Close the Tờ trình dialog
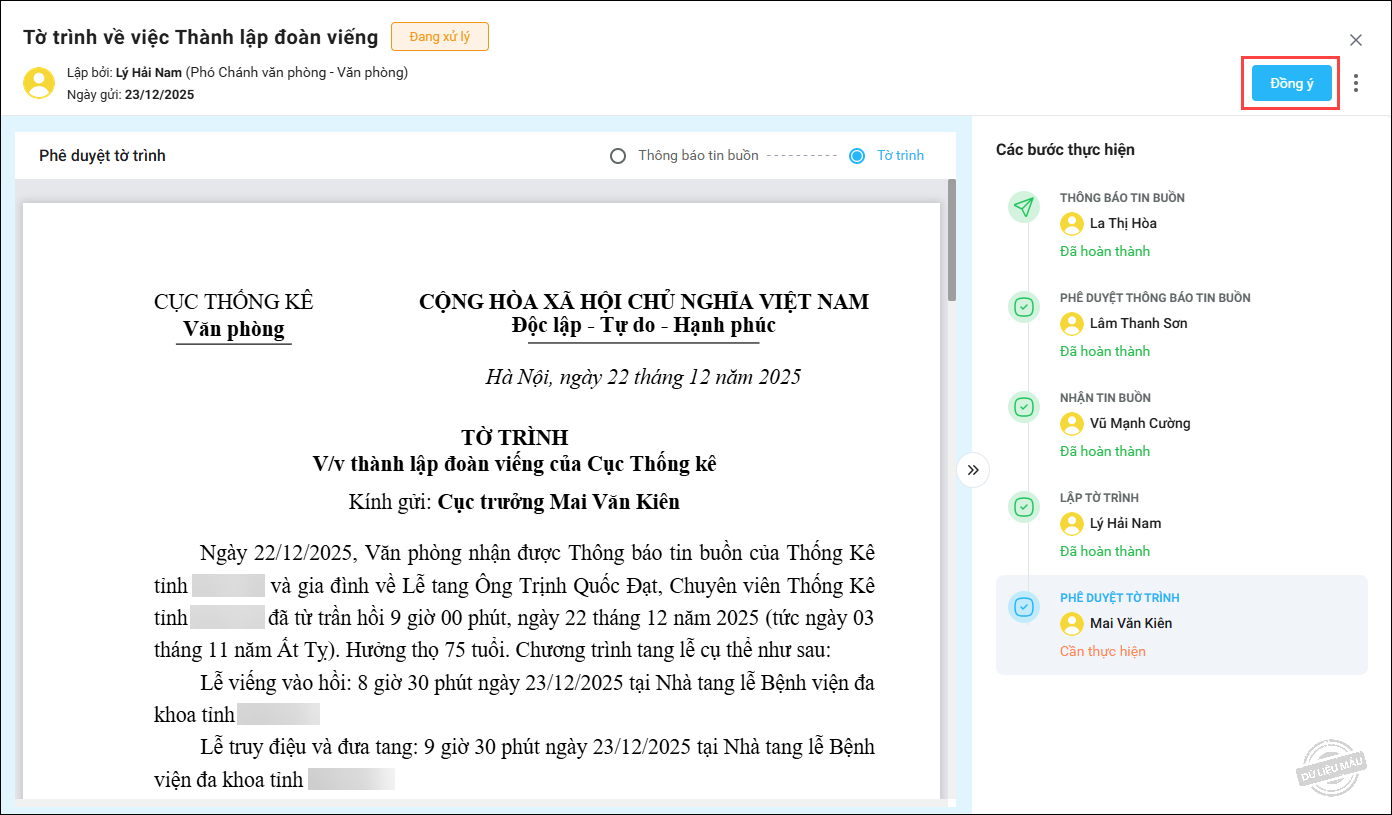 1355,40
